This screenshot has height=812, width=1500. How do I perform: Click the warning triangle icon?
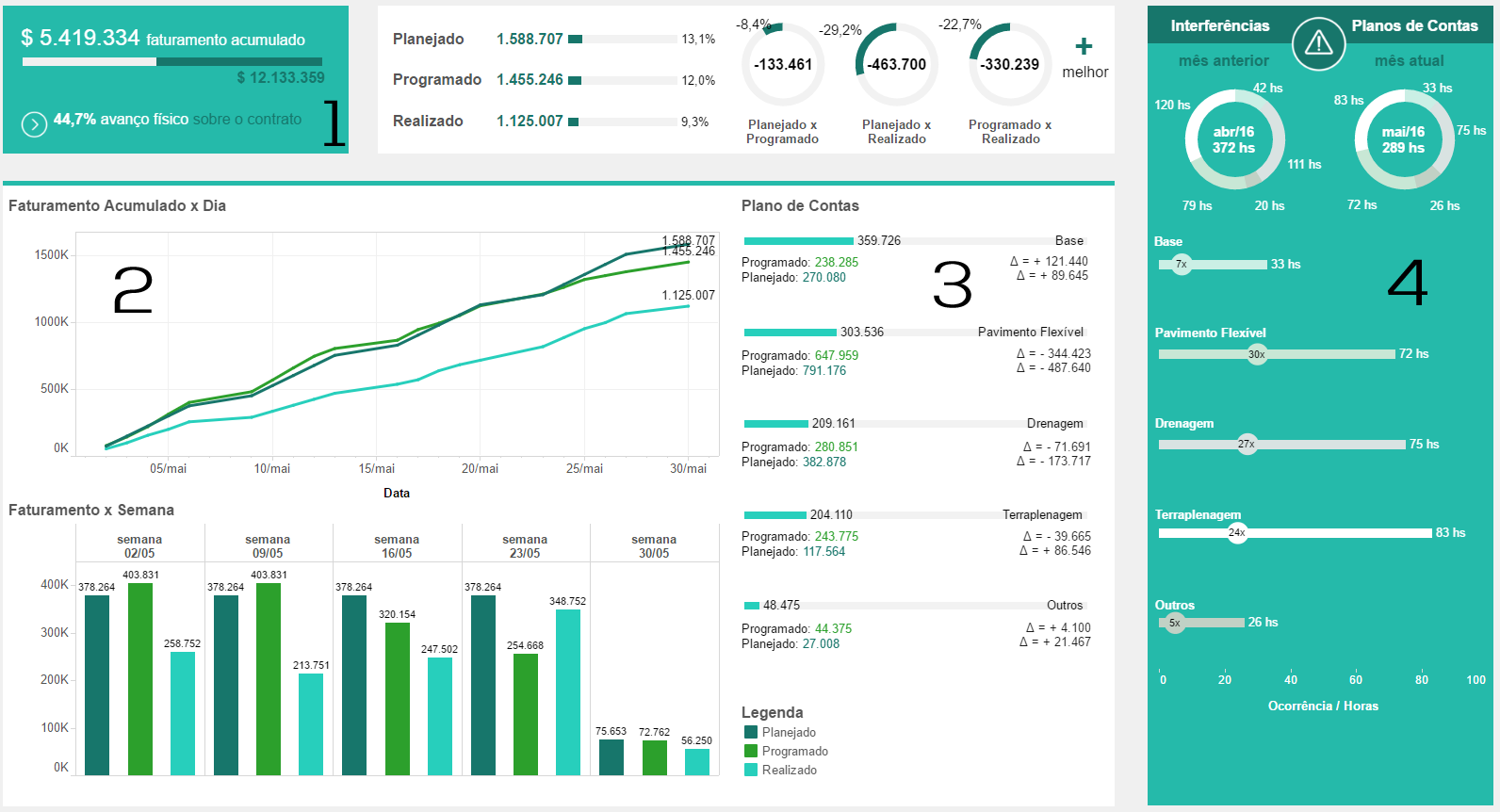point(1318,43)
